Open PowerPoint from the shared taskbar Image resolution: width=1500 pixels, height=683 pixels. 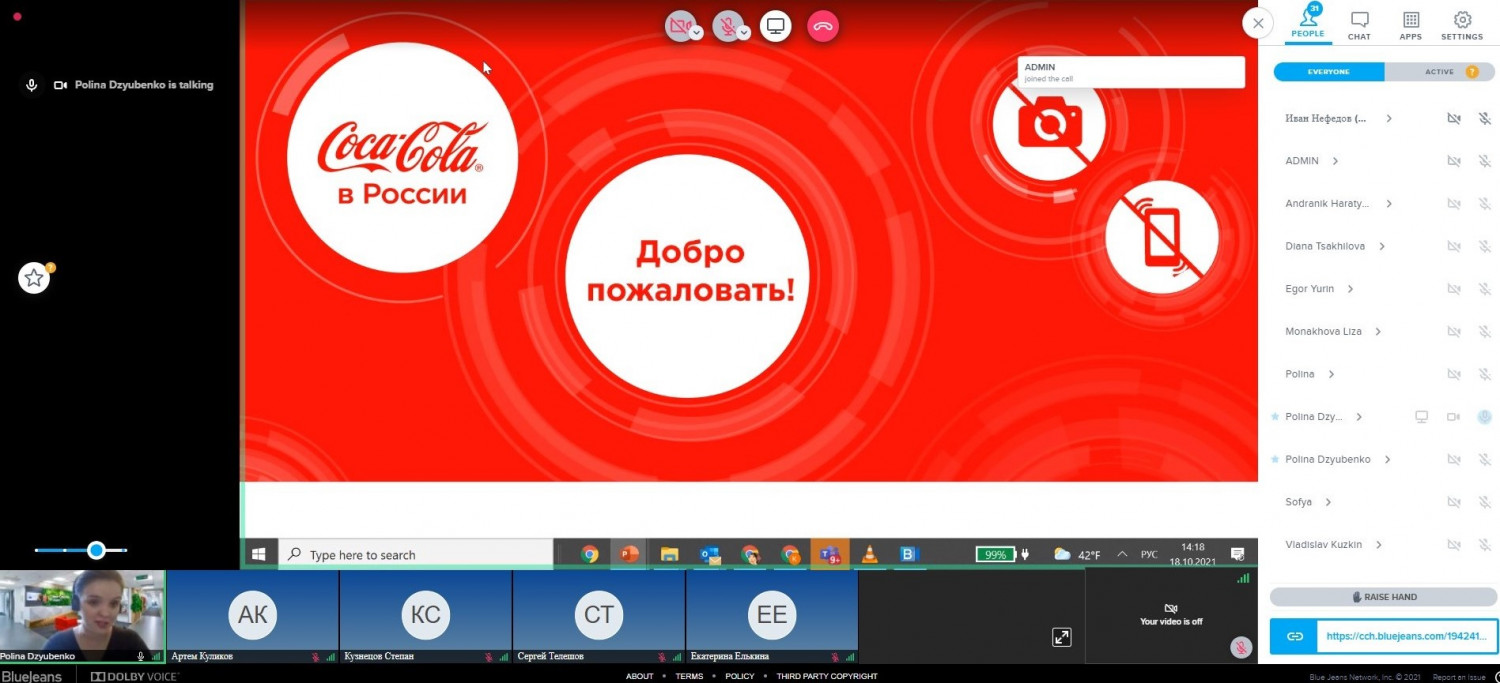[629, 554]
